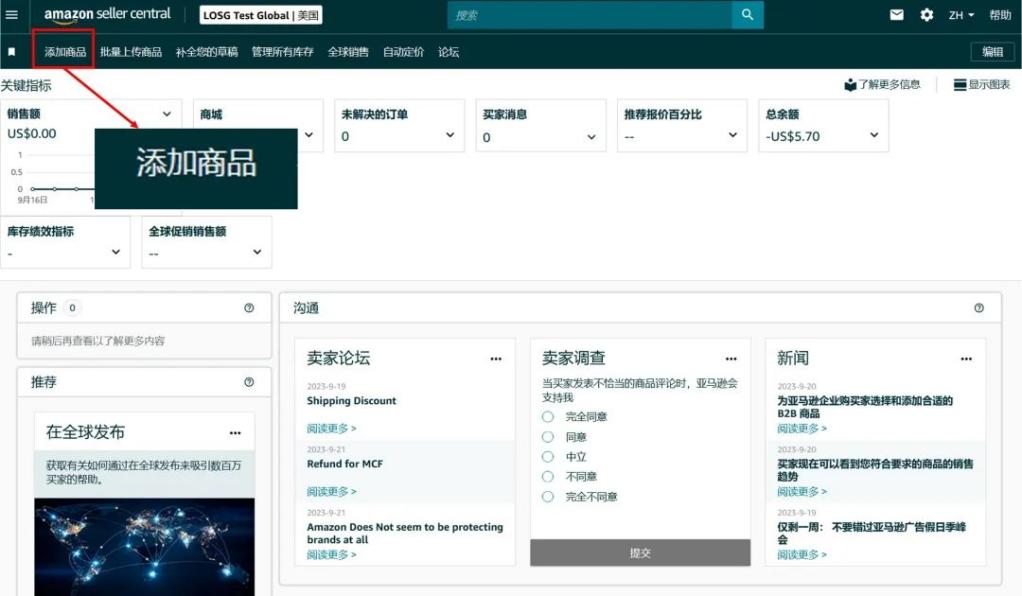1022x596 pixels.
Task: Open the mail messages icon
Action: [897, 15]
